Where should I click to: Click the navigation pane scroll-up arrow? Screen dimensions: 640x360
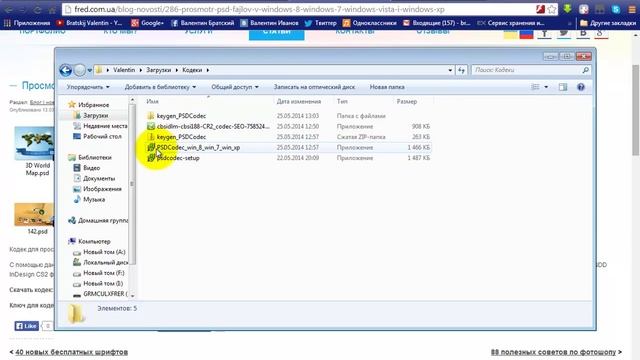132,100
